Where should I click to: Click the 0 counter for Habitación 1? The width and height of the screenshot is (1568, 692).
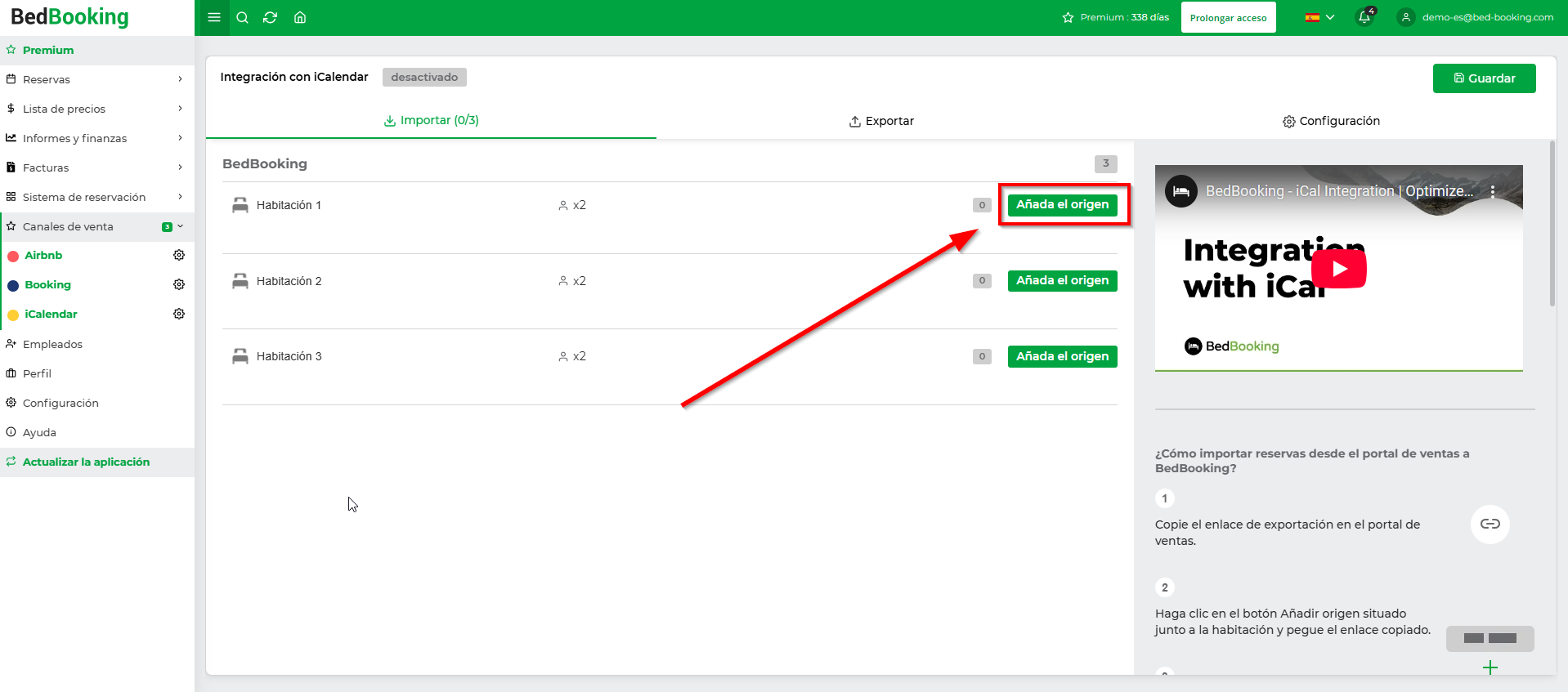point(982,205)
